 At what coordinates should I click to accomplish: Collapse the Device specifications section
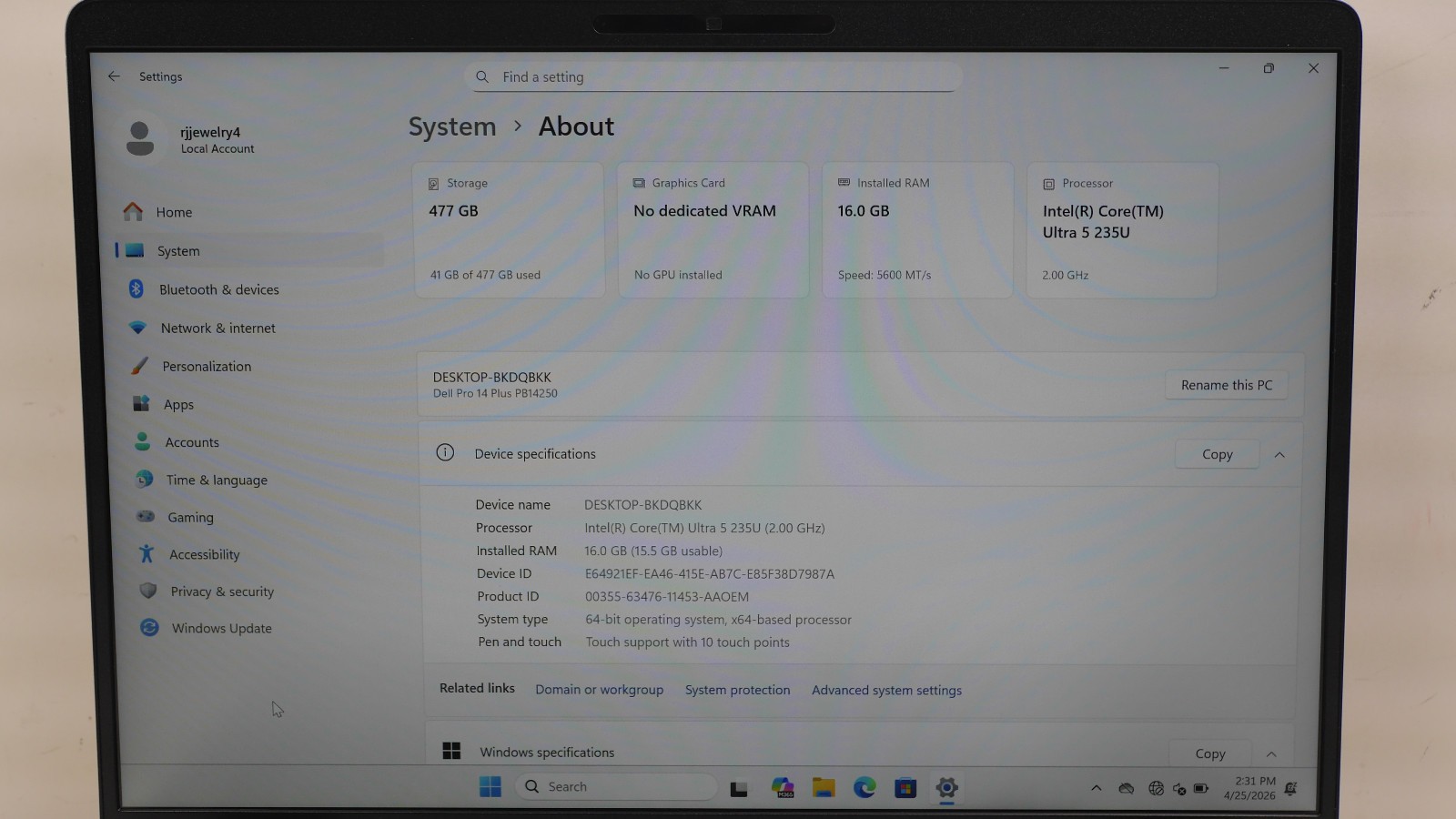[x=1279, y=454]
